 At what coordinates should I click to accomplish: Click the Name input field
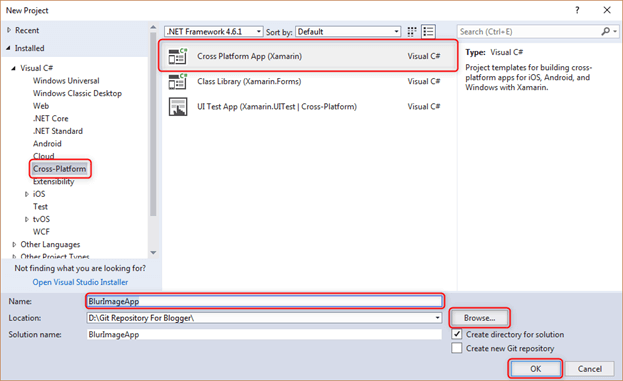pyautogui.click(x=264, y=301)
